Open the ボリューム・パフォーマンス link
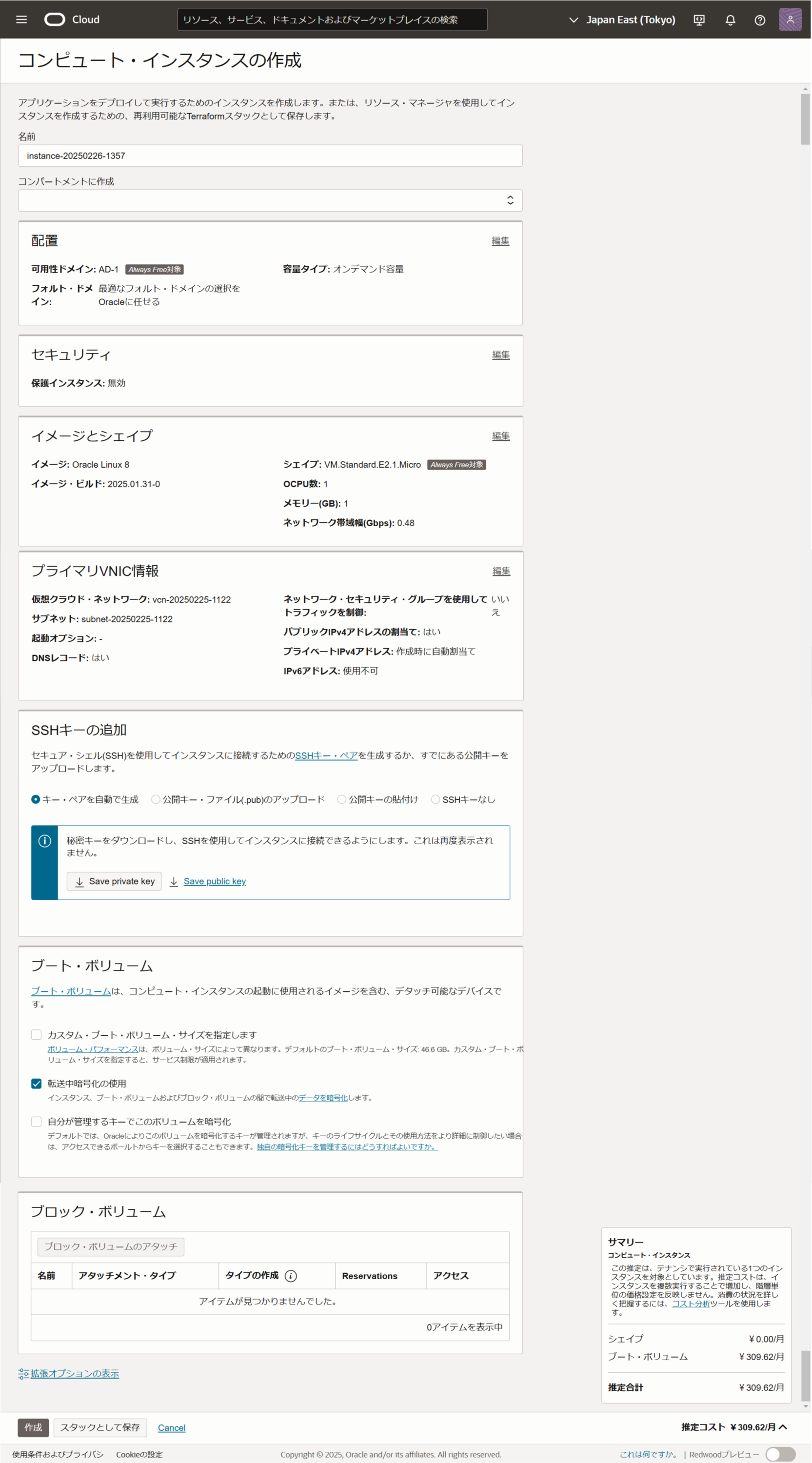 pos(93,1049)
